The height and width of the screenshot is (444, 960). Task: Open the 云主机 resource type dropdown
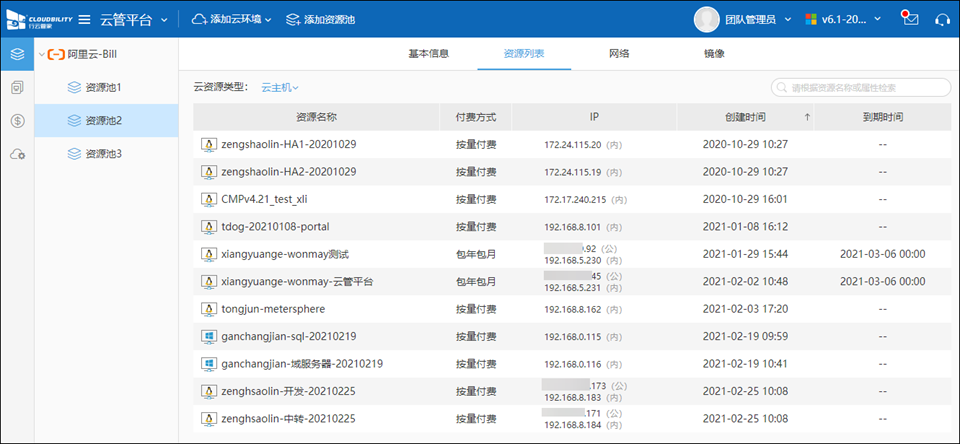click(280, 88)
